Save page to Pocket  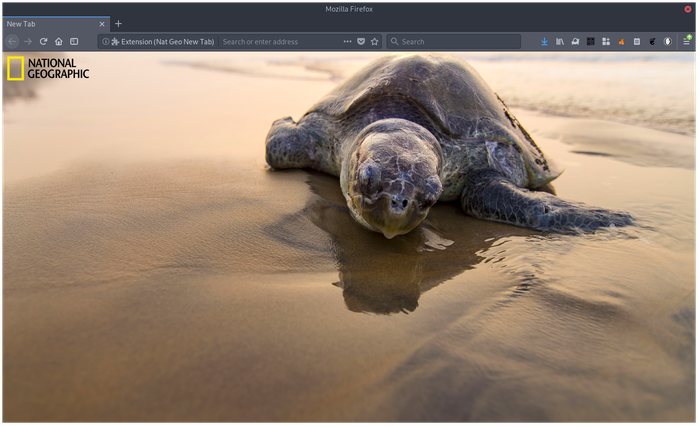361,42
